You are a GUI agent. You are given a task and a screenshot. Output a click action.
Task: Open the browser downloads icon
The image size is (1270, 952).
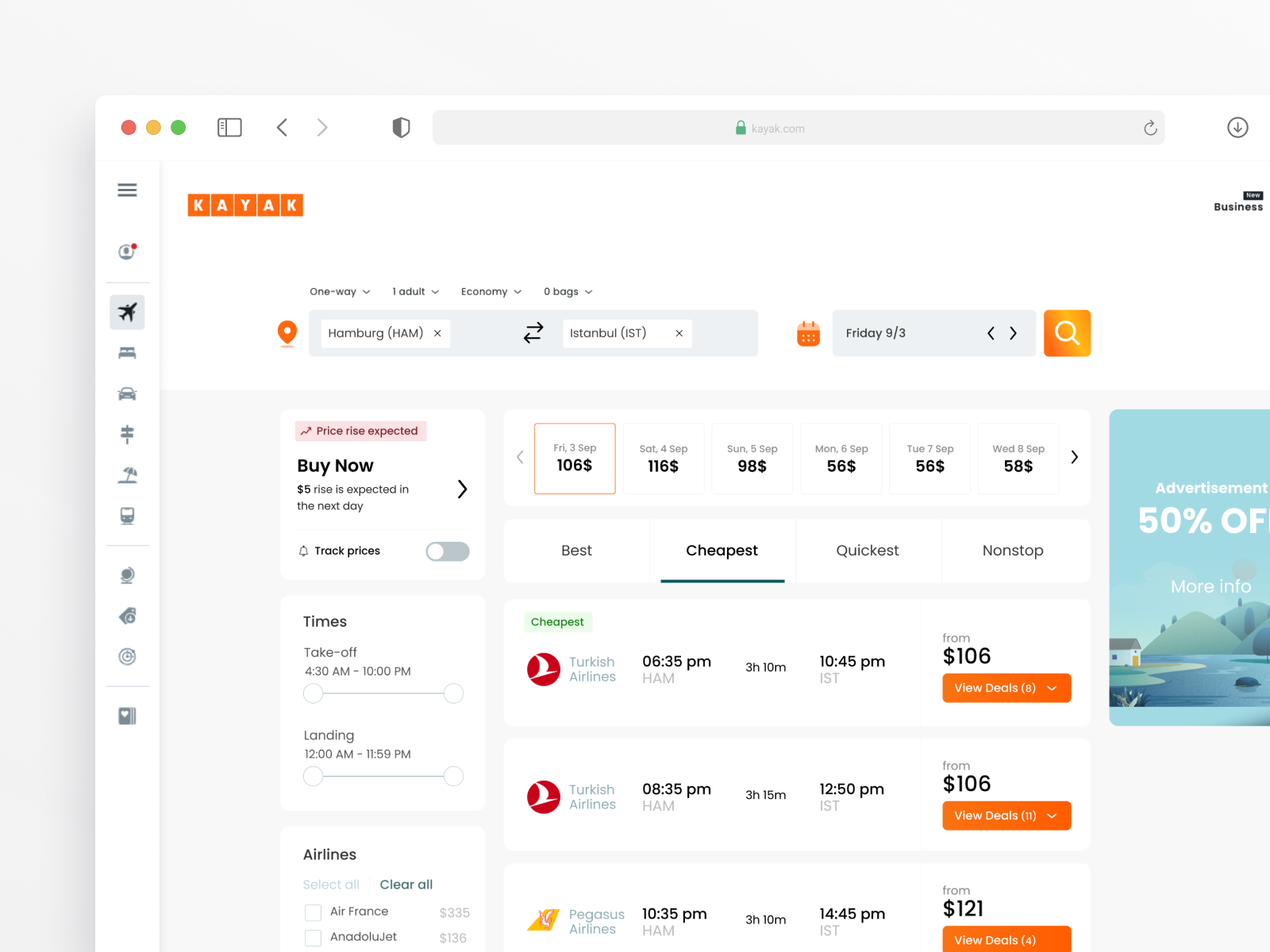(x=1237, y=128)
